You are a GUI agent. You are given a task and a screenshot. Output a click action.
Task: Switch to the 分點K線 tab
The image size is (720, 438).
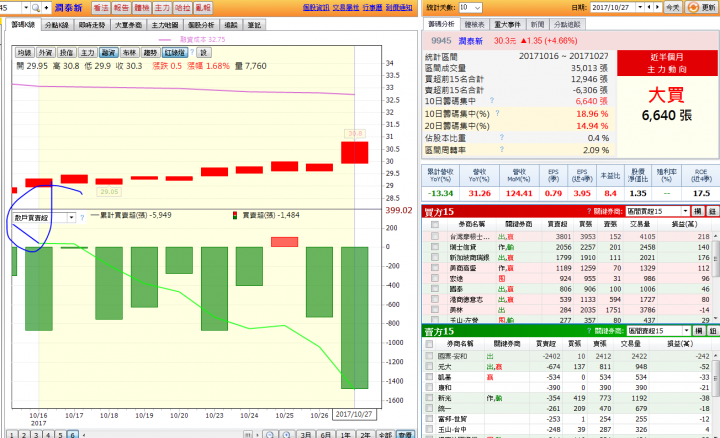57,25
